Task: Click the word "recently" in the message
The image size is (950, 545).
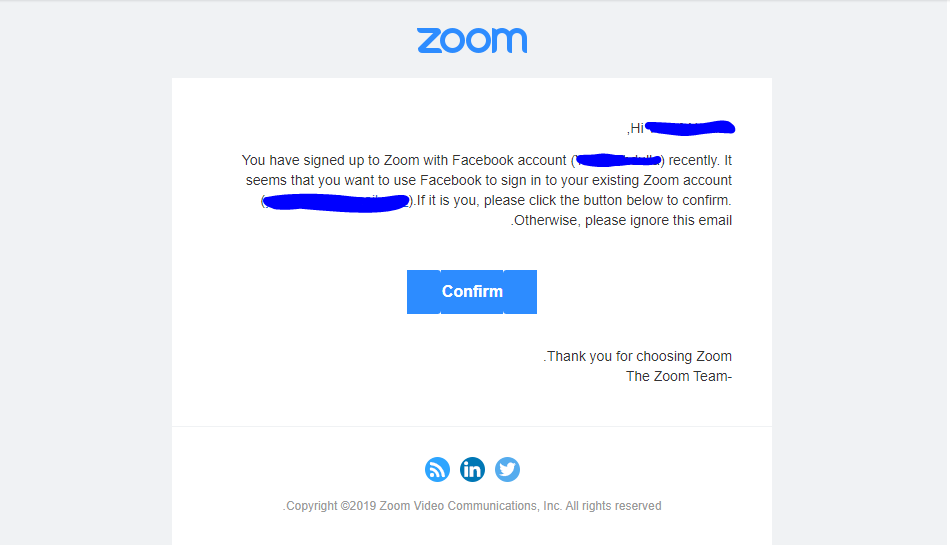Action: pyautogui.click(x=694, y=160)
